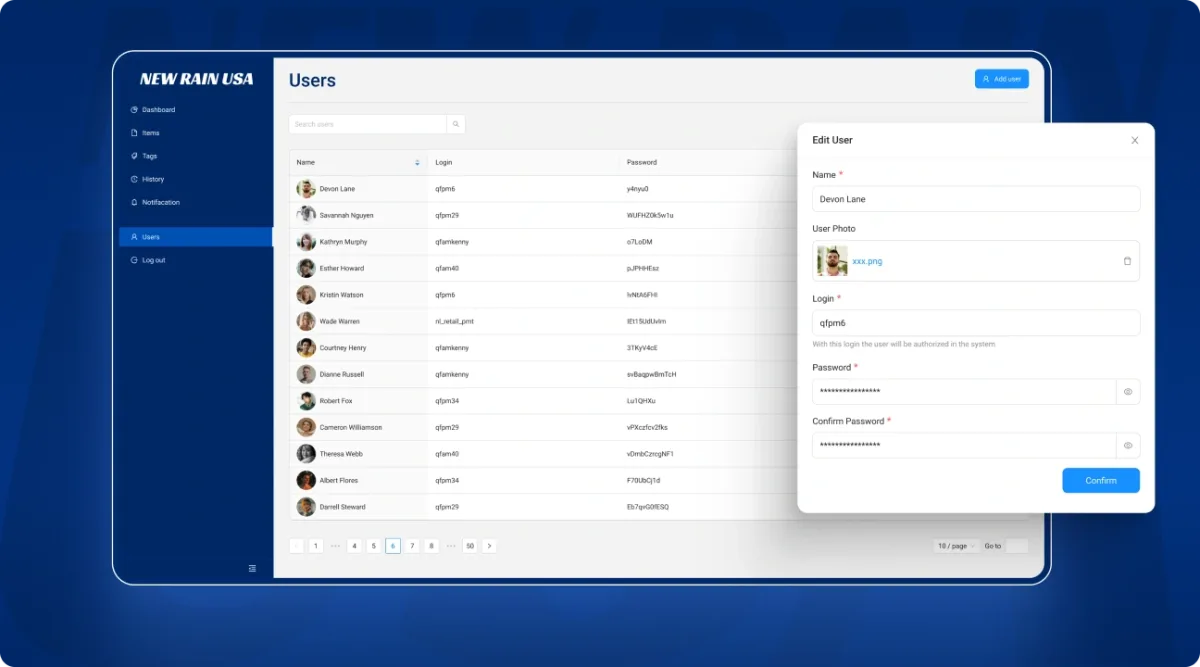Click the password cell F70UbCj1d

[644, 480]
